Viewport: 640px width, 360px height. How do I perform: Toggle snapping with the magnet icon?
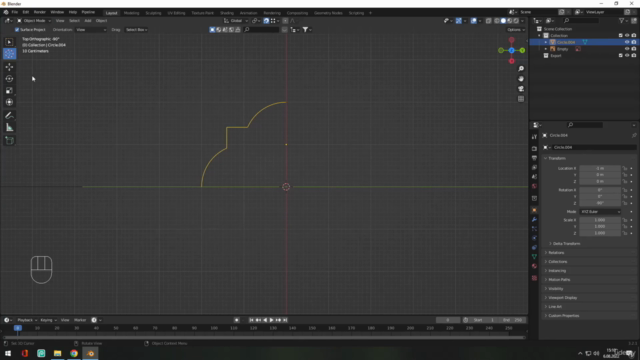[266, 21]
